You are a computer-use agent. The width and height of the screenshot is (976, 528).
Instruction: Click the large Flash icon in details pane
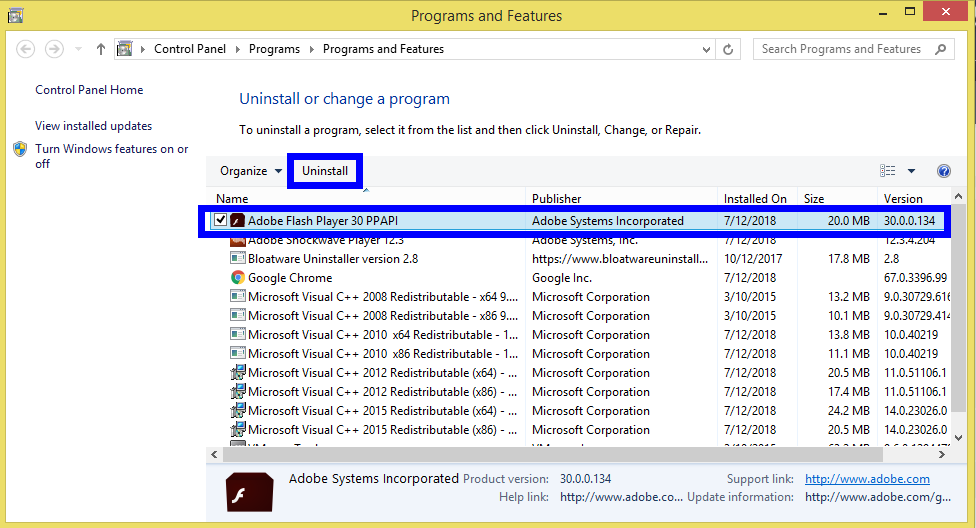point(250,492)
